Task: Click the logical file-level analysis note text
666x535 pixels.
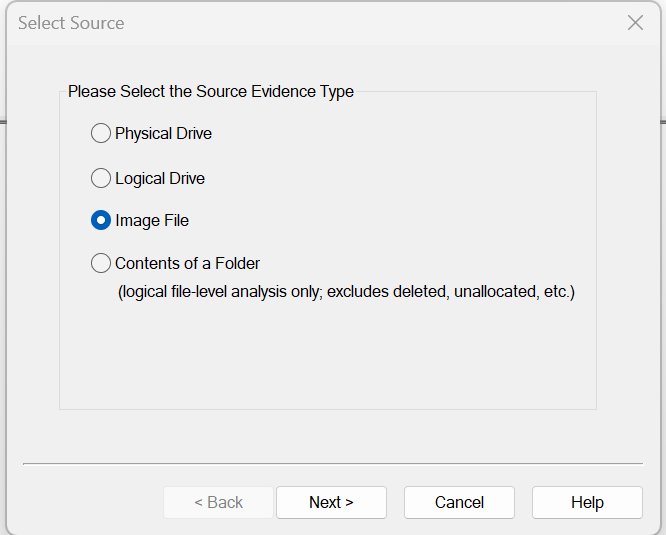Action: (346, 292)
